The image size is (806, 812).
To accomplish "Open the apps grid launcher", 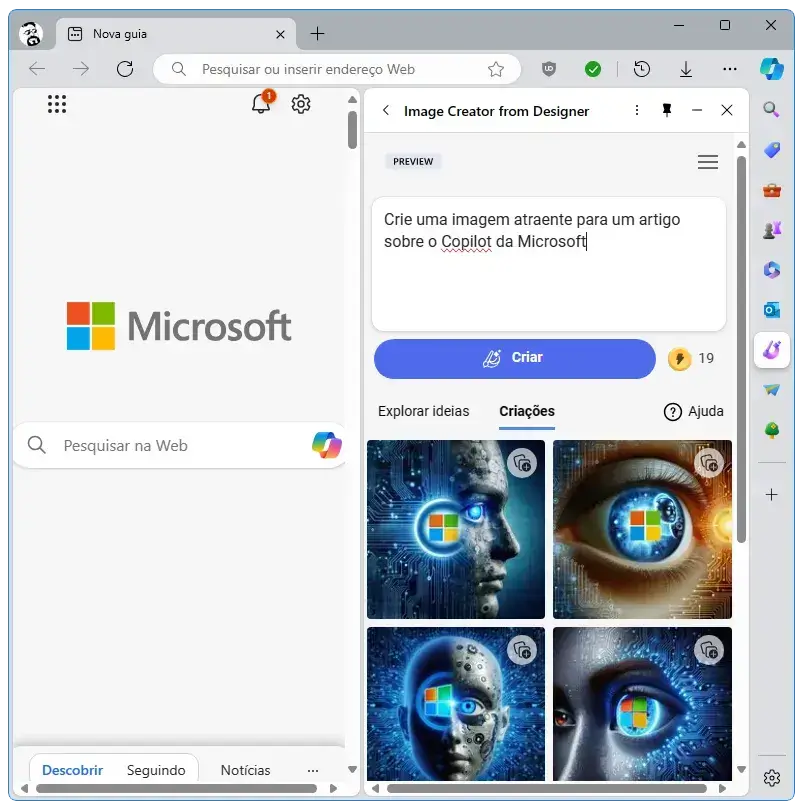I will pos(57,104).
